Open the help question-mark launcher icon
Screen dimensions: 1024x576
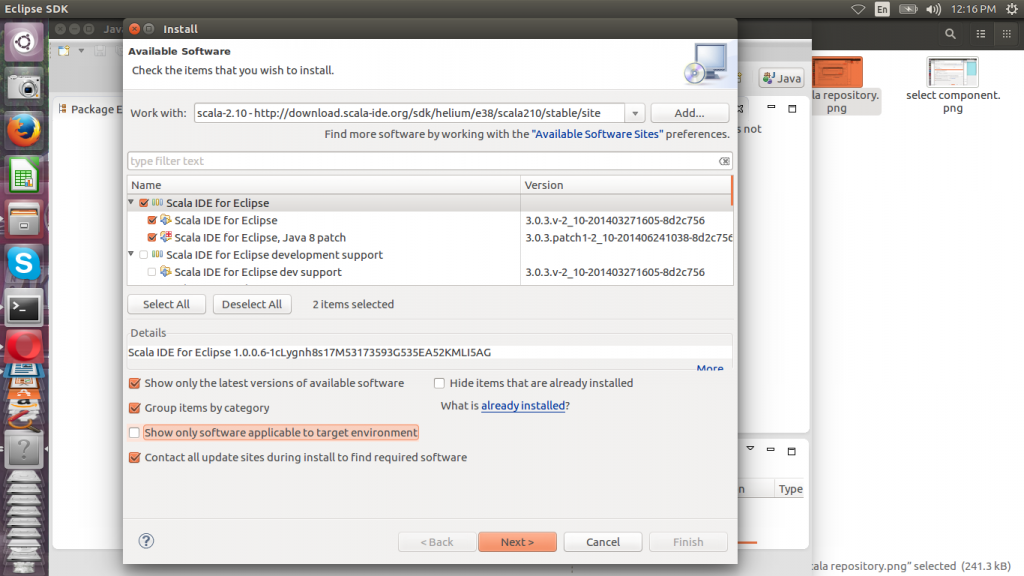(24, 449)
